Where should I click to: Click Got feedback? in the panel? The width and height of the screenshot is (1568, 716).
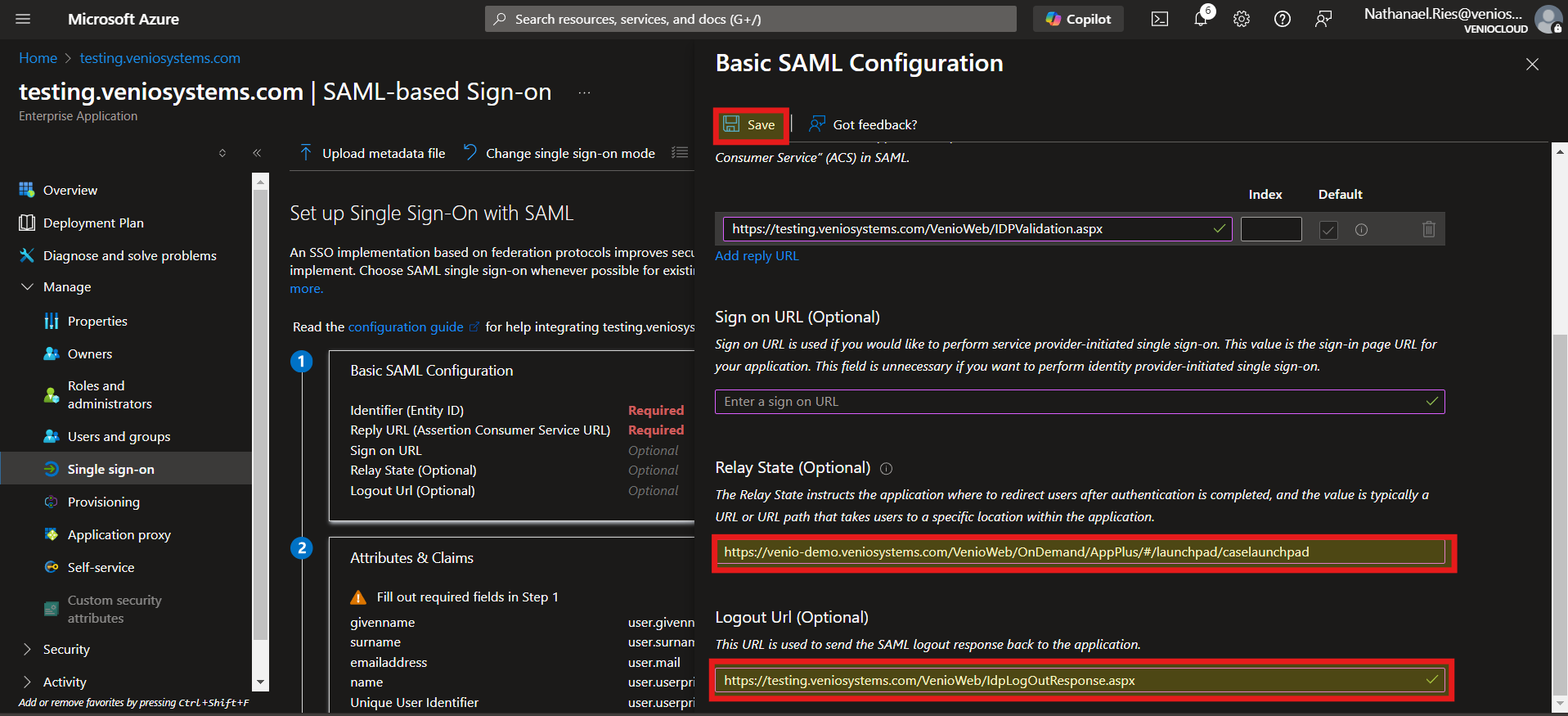click(863, 124)
